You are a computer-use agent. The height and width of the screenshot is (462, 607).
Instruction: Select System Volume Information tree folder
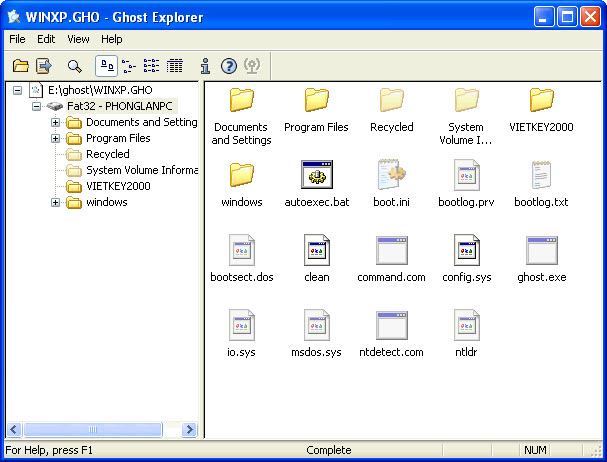coord(142,170)
